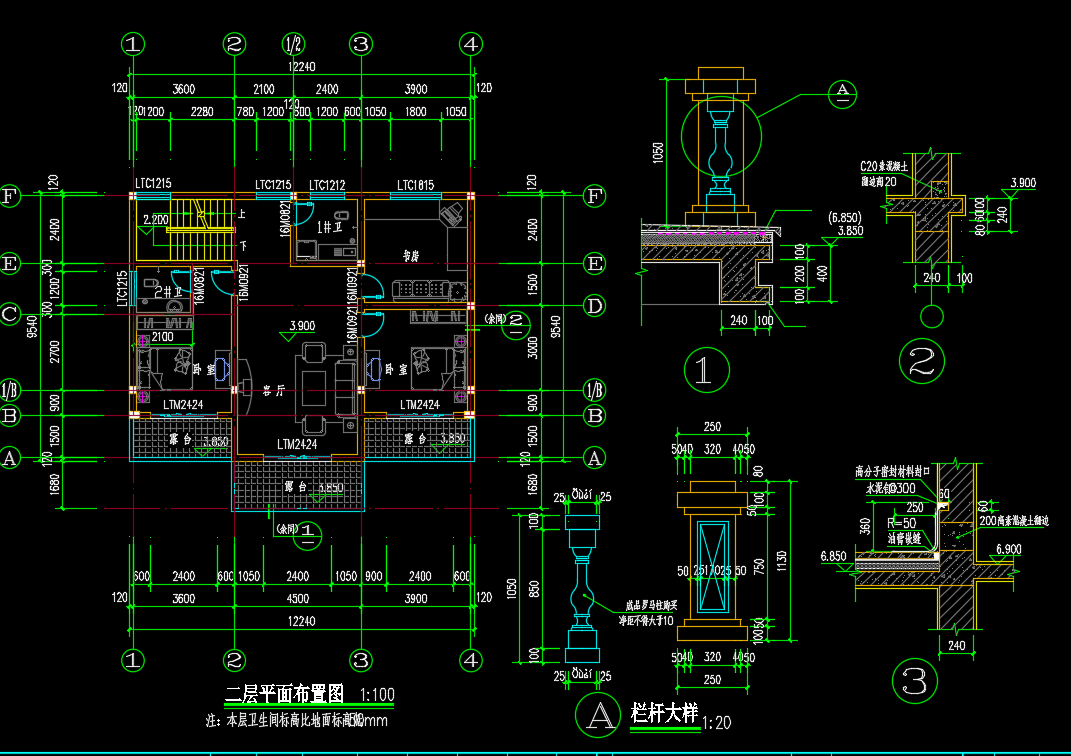
Task: Click the 2.200 stair landing elevation
Action: 156,220
